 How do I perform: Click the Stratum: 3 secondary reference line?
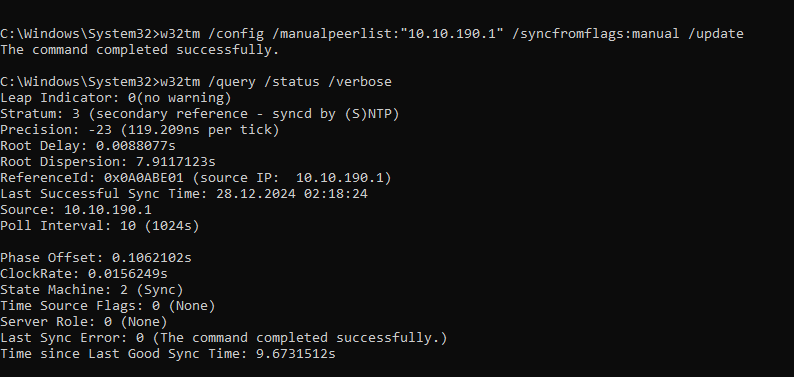pos(200,114)
